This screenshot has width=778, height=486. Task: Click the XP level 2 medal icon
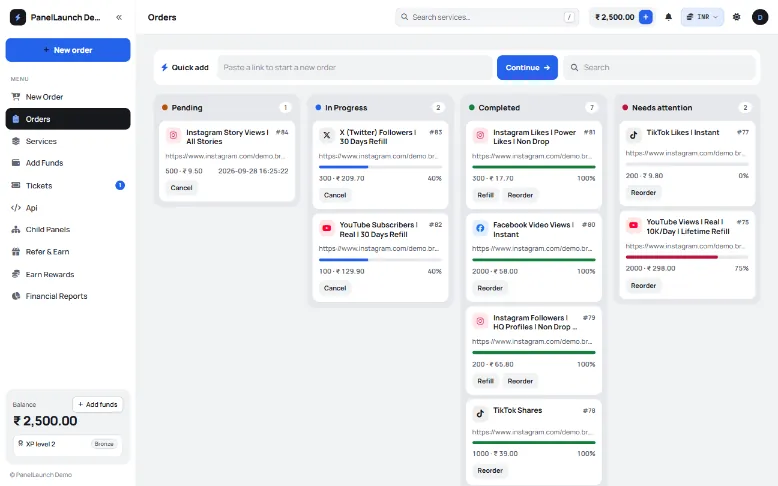pyautogui.click(x=20, y=444)
